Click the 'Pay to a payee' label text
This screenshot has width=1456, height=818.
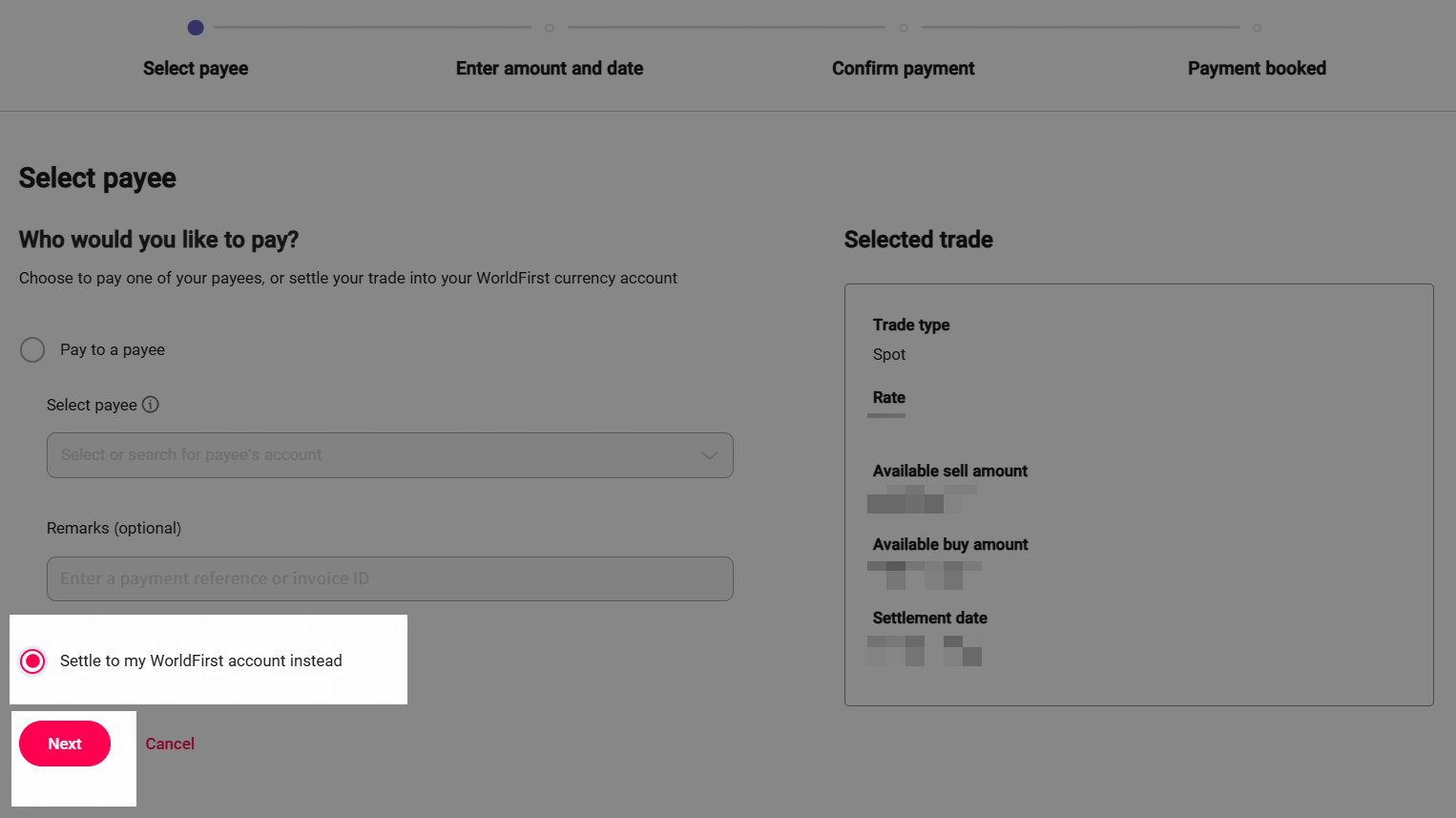(x=113, y=350)
